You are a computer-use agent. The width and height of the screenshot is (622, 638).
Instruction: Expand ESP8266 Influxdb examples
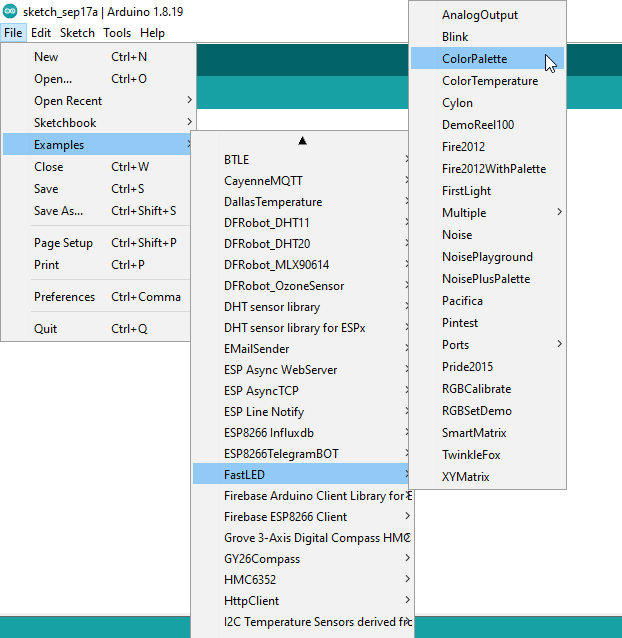pyautogui.click(x=302, y=433)
